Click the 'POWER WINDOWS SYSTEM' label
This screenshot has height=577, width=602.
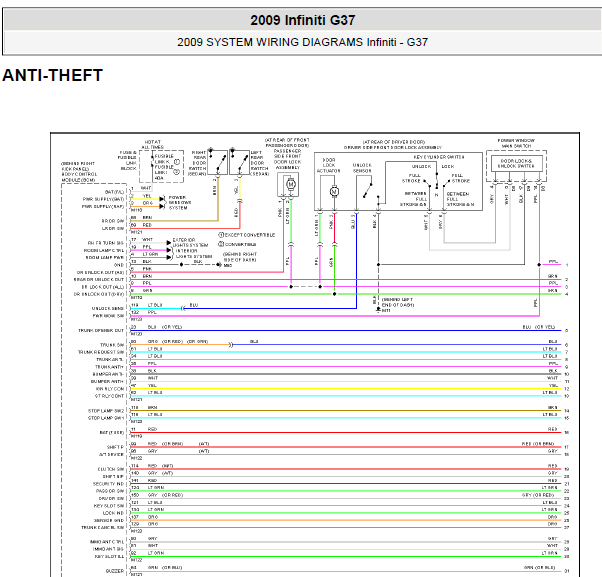click(180, 202)
